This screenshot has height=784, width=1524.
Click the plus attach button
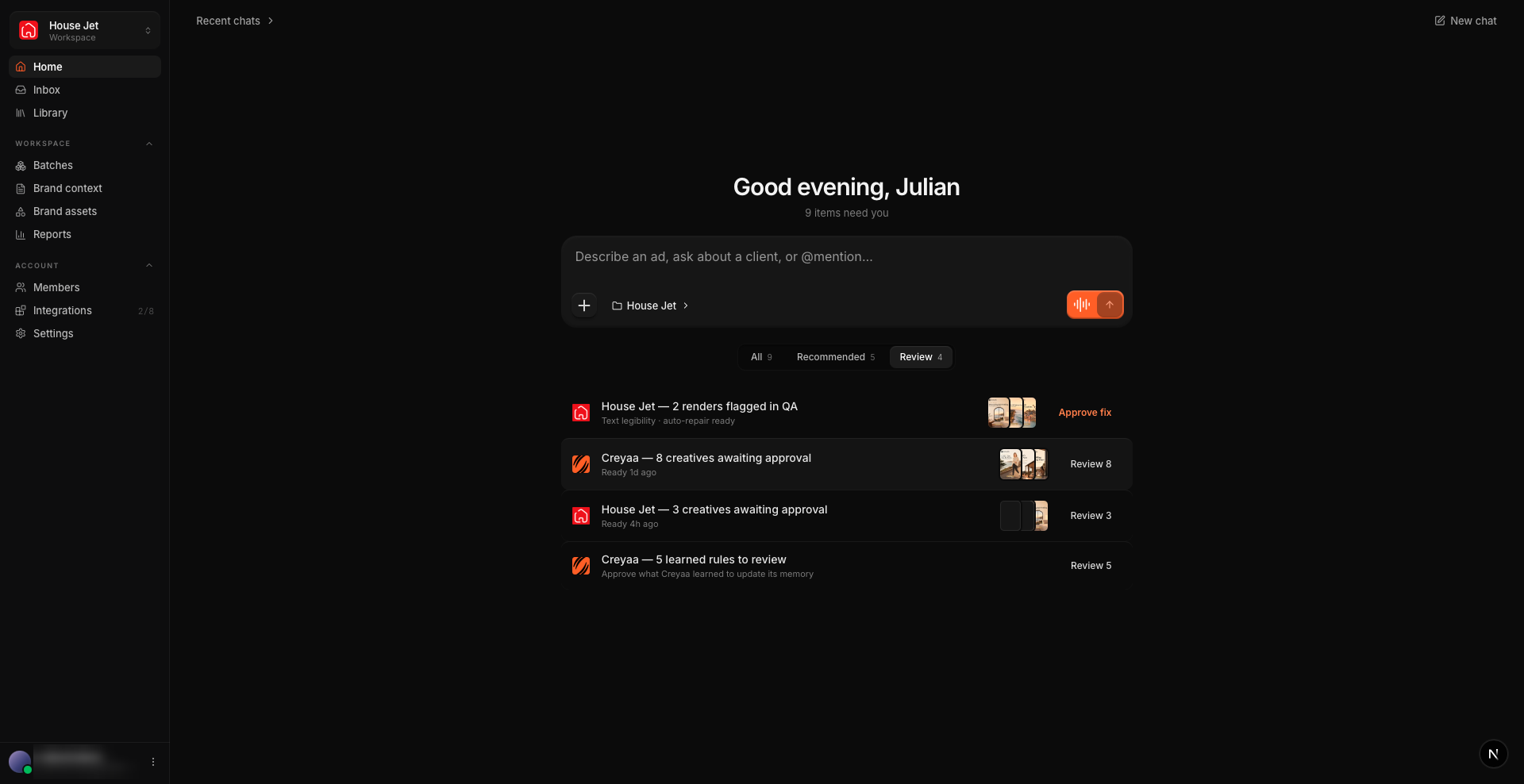584,306
